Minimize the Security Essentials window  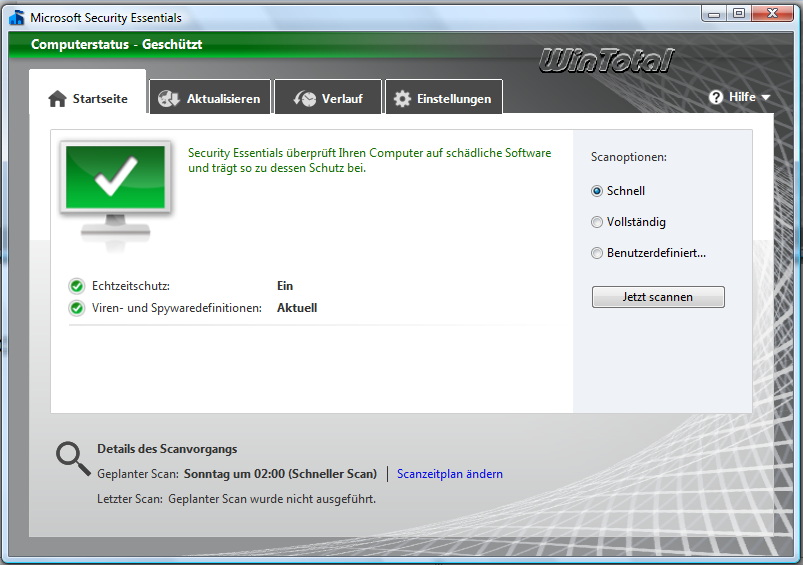(x=714, y=14)
